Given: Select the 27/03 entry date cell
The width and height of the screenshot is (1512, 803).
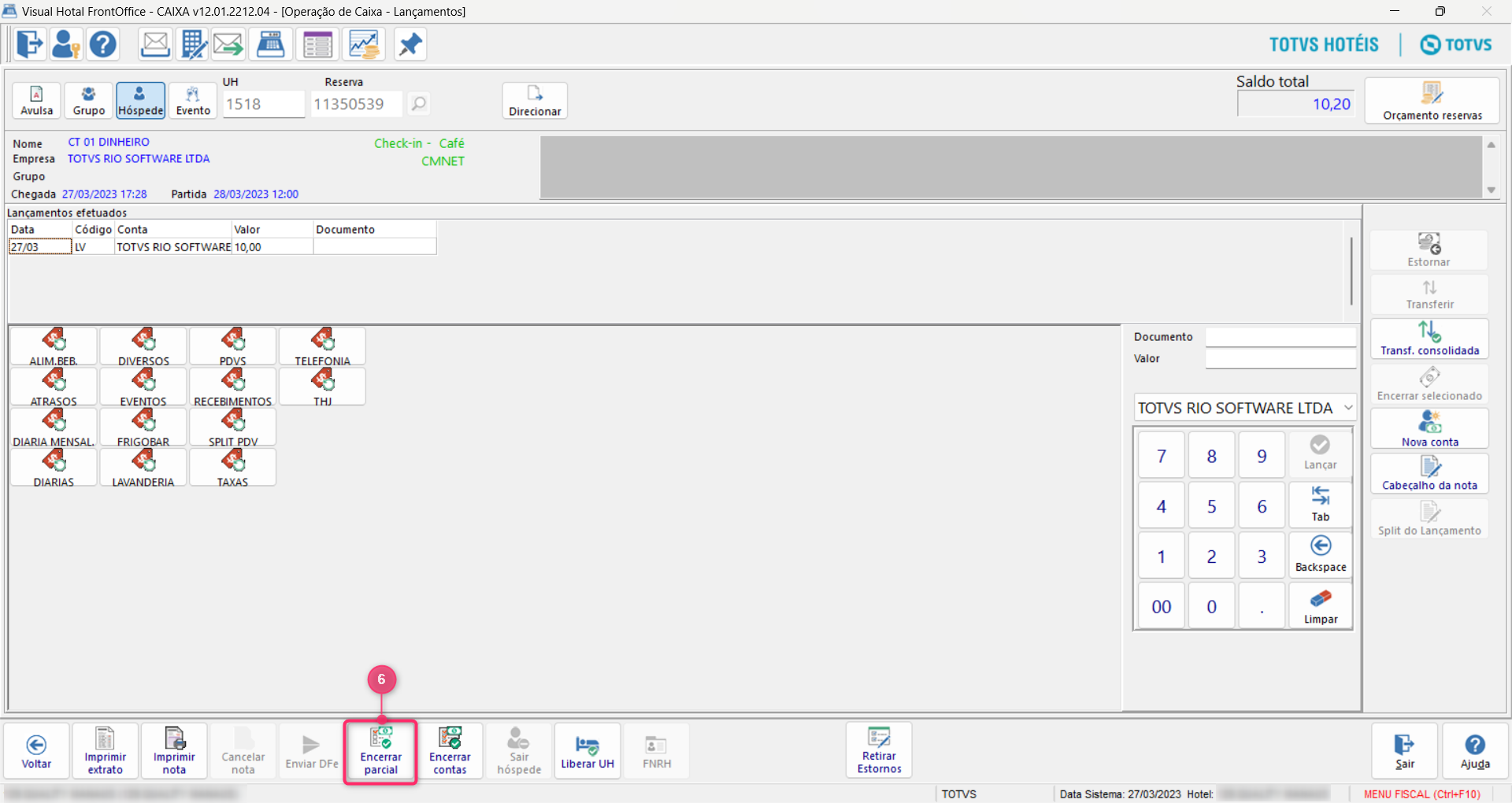Looking at the screenshot, I should 40,246.
